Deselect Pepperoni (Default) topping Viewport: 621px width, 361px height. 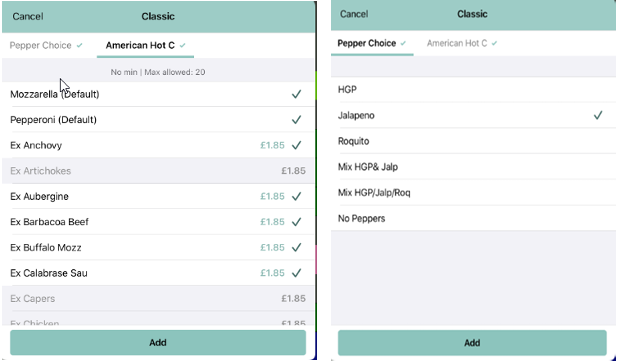[296, 120]
